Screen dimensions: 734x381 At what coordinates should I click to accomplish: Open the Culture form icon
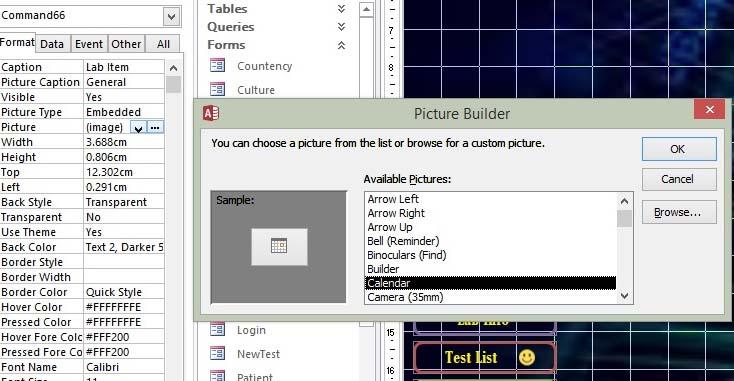coord(218,89)
